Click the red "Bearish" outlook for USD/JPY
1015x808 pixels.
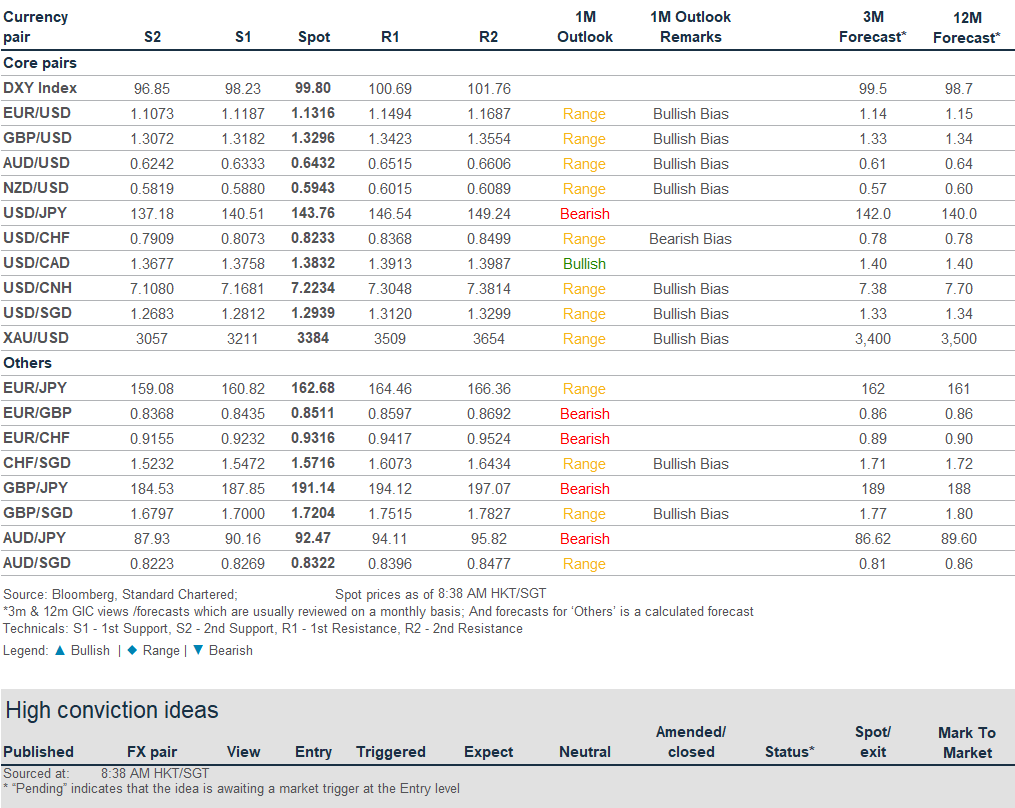585,214
